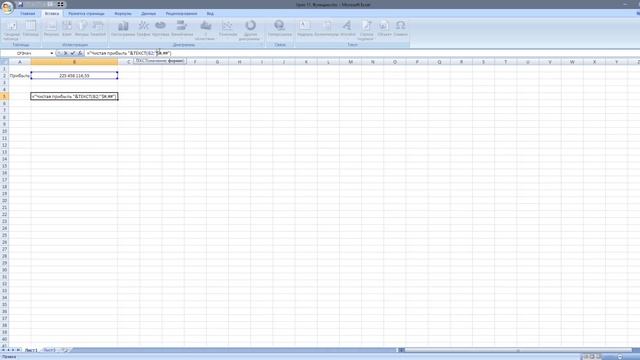640x360 pixels.
Task: Open the Area chart (С областями) menu
Action: (205, 30)
